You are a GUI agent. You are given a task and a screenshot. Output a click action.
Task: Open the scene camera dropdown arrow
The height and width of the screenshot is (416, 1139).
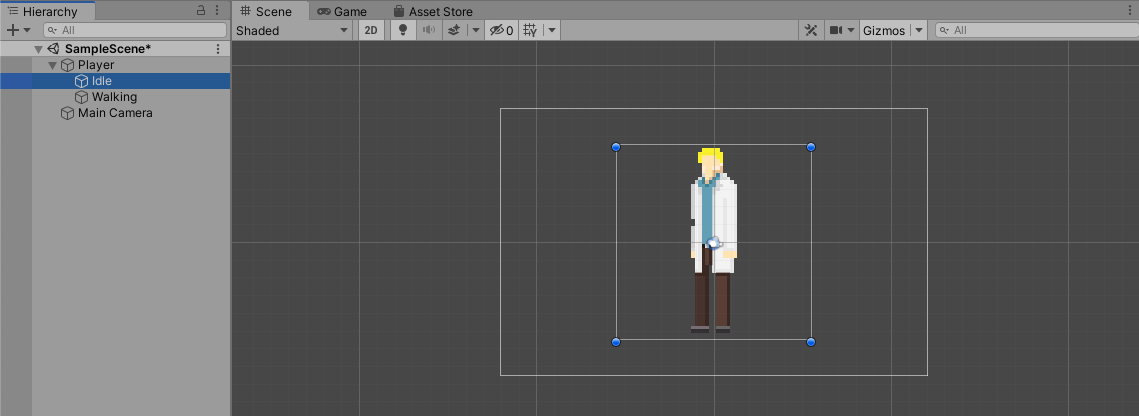pyautogui.click(x=851, y=30)
